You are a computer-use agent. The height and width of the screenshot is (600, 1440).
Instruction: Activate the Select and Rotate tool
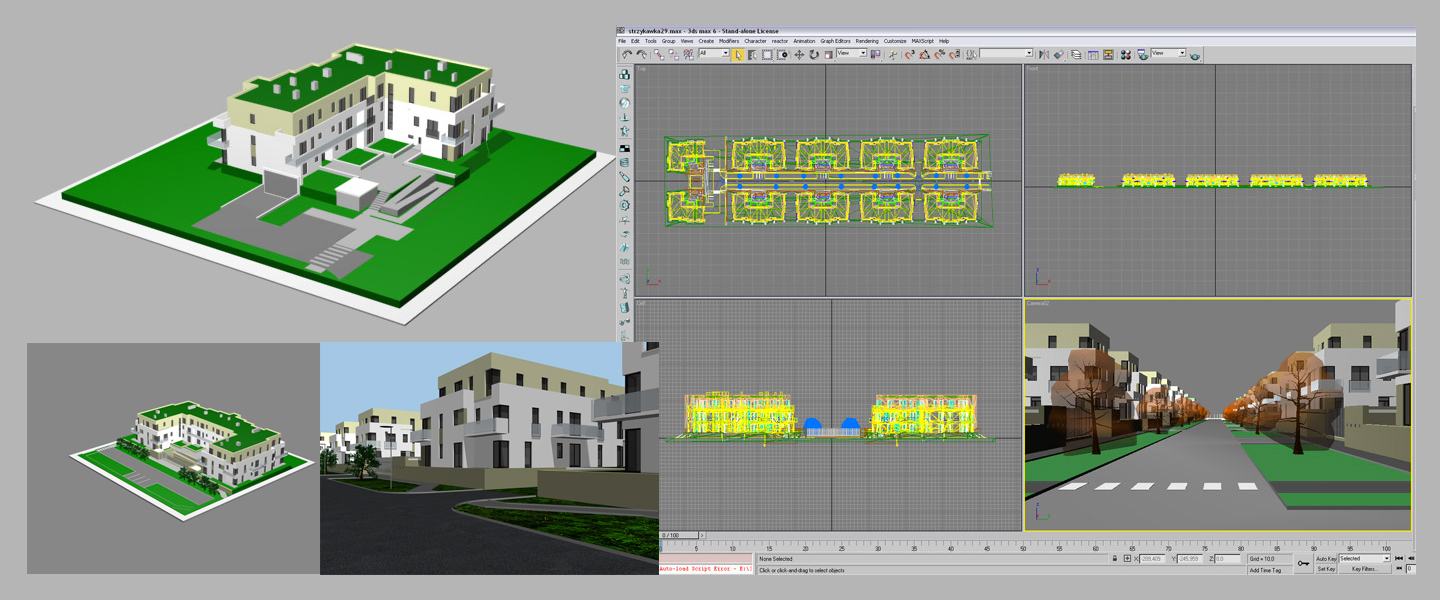pyautogui.click(x=814, y=54)
